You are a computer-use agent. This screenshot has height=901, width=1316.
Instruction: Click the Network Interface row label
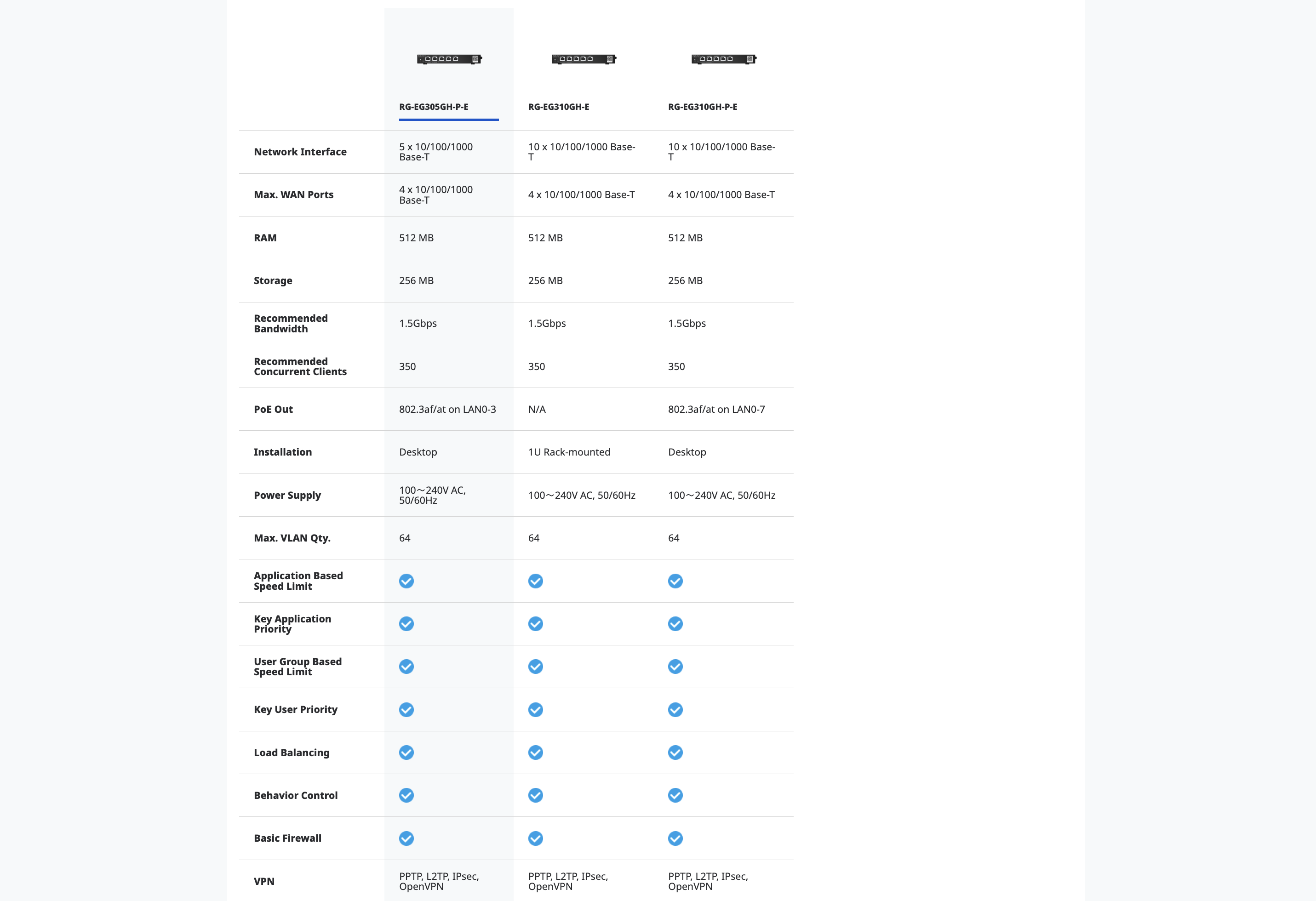pyautogui.click(x=300, y=152)
